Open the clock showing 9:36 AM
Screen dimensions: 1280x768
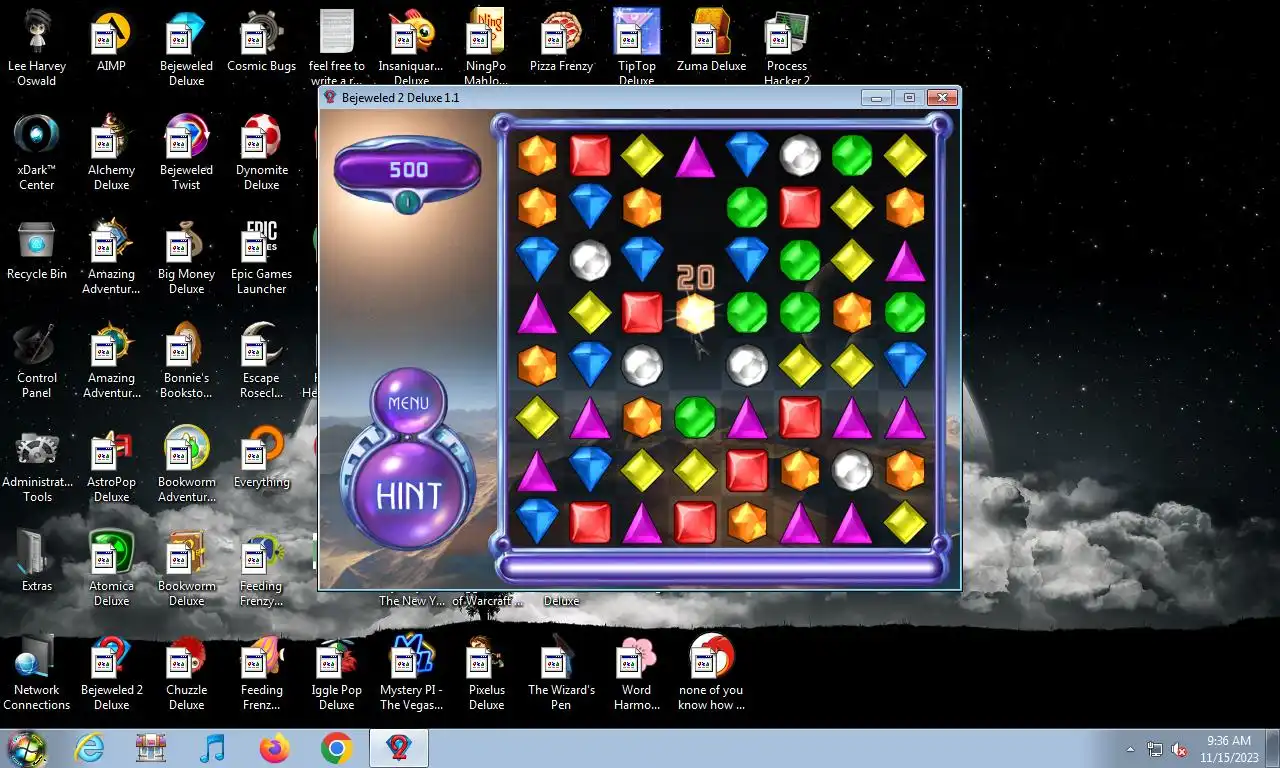point(1229,749)
